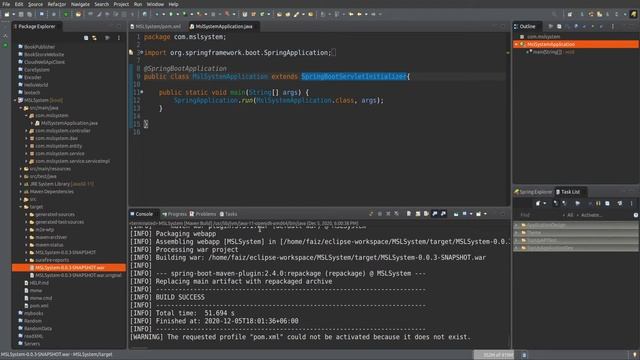Click the BUILD SUCCESS line in console
Screen dimensions: 640x360
click(180, 297)
